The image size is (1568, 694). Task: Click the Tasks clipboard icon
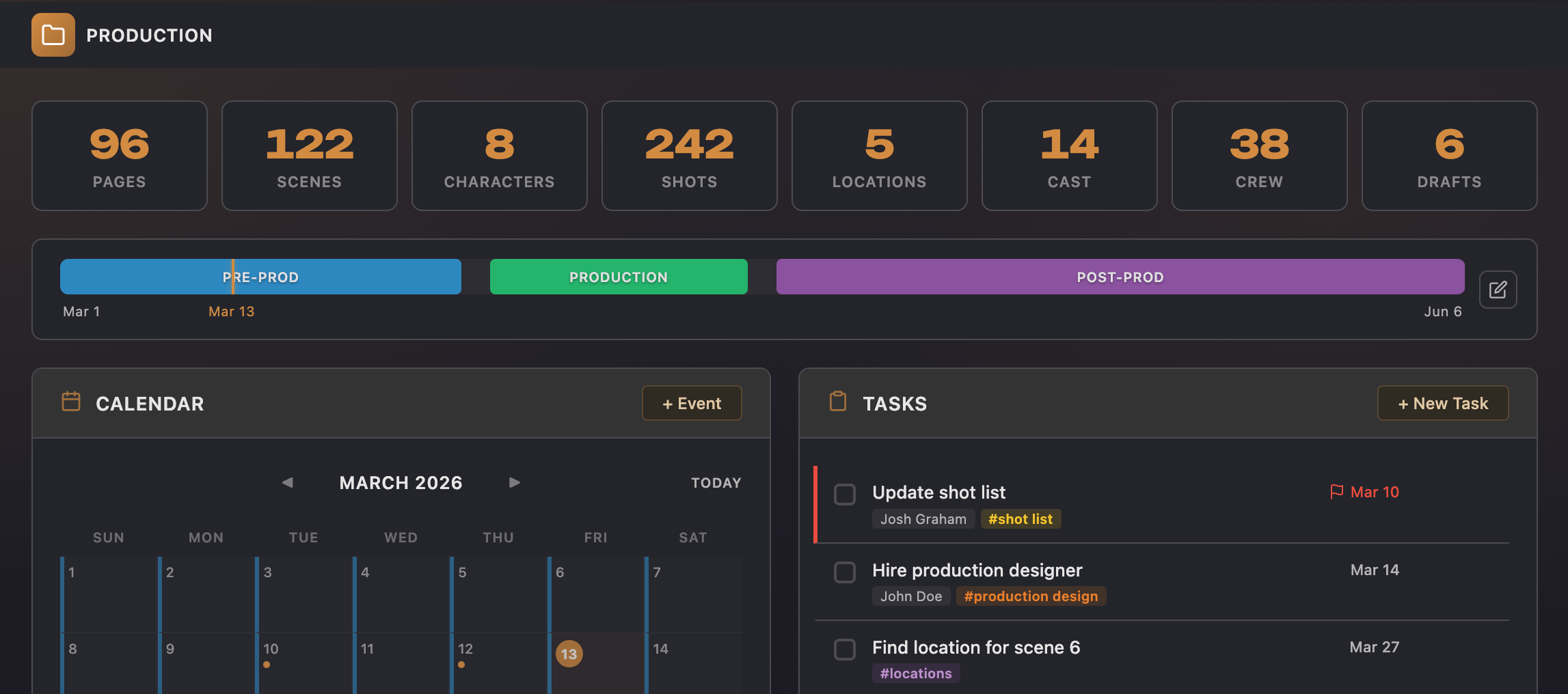click(839, 402)
